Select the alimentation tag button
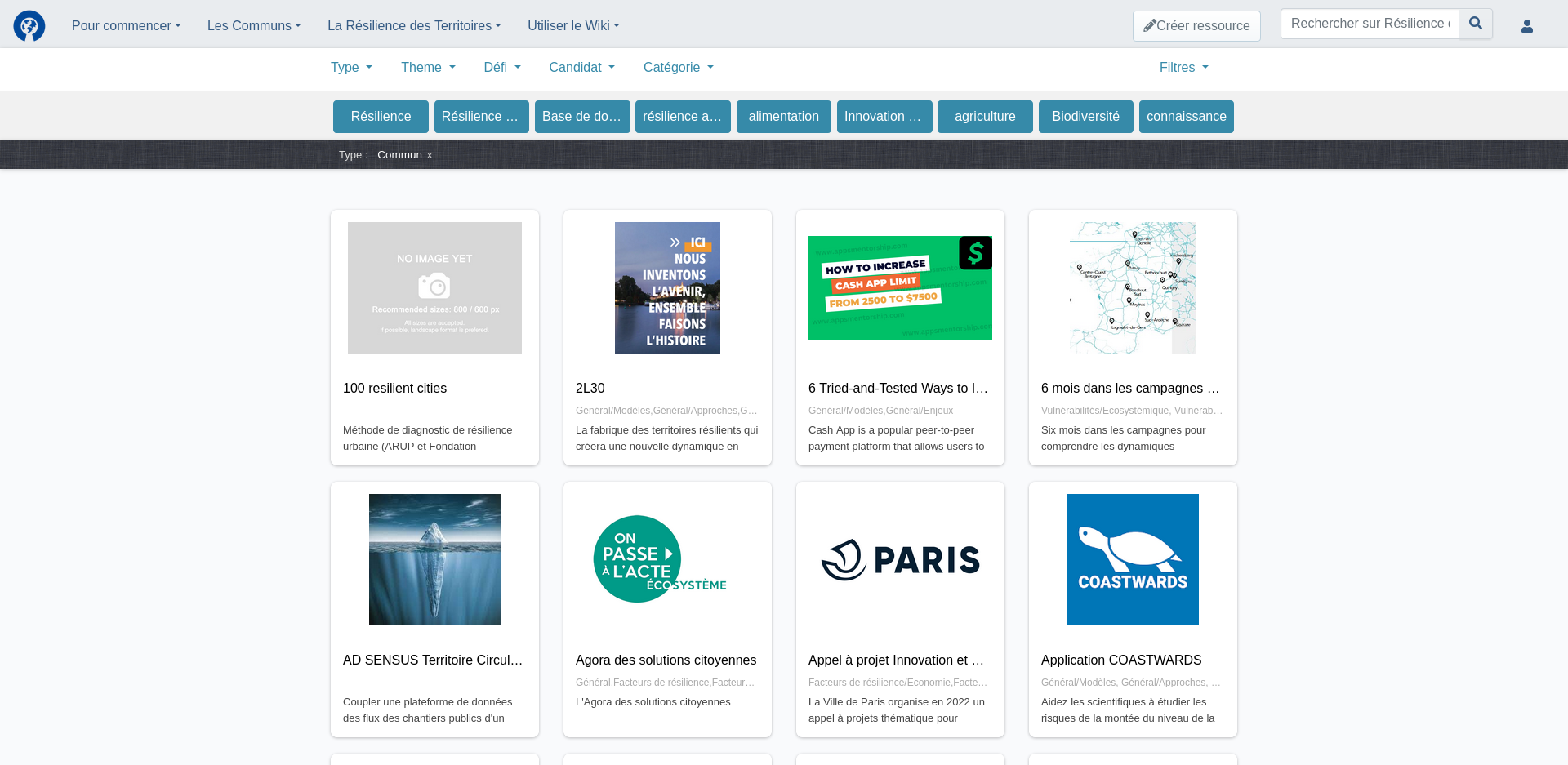 783,117
